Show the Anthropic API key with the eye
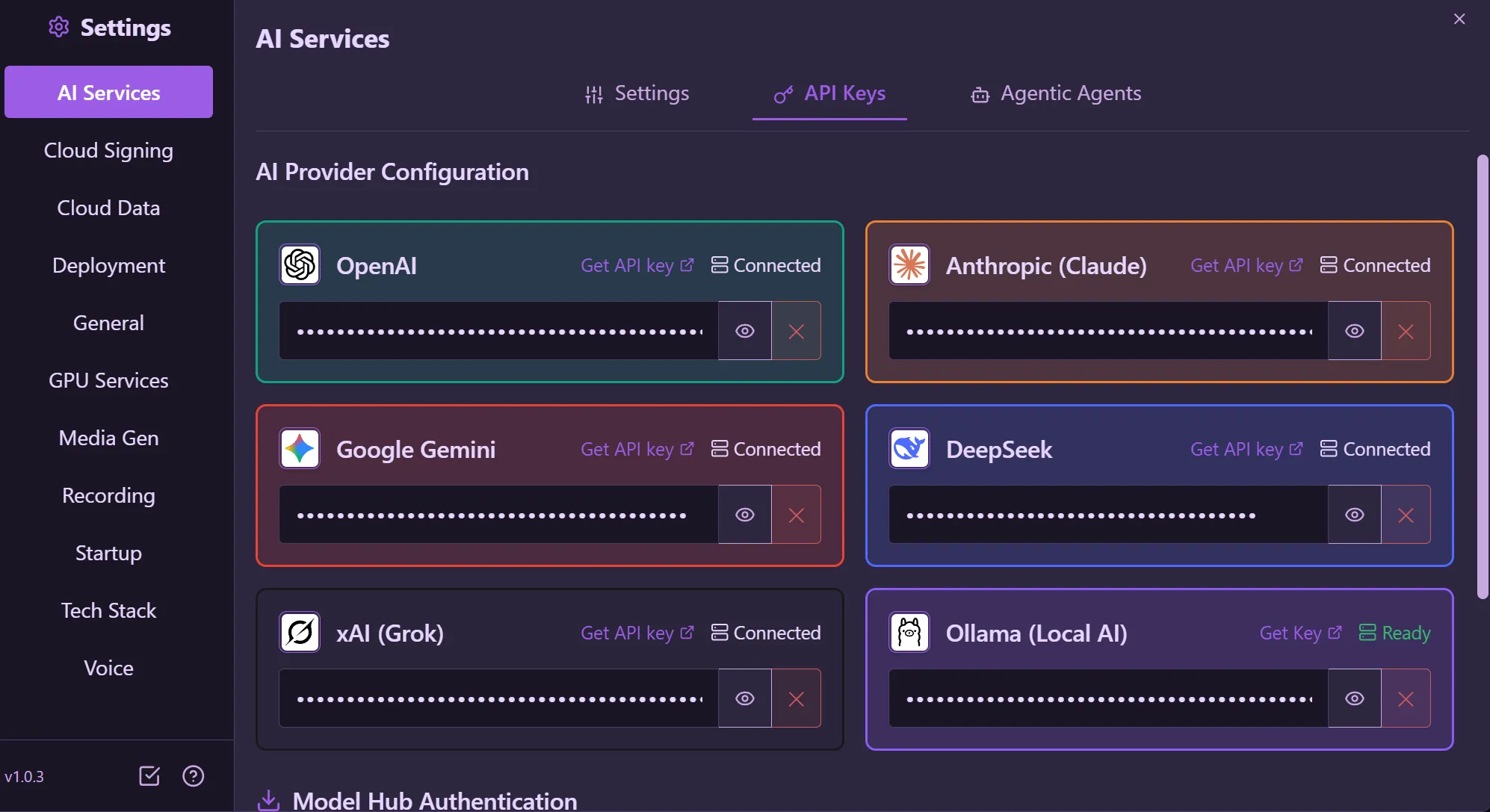This screenshot has height=812, width=1490. (x=1355, y=331)
